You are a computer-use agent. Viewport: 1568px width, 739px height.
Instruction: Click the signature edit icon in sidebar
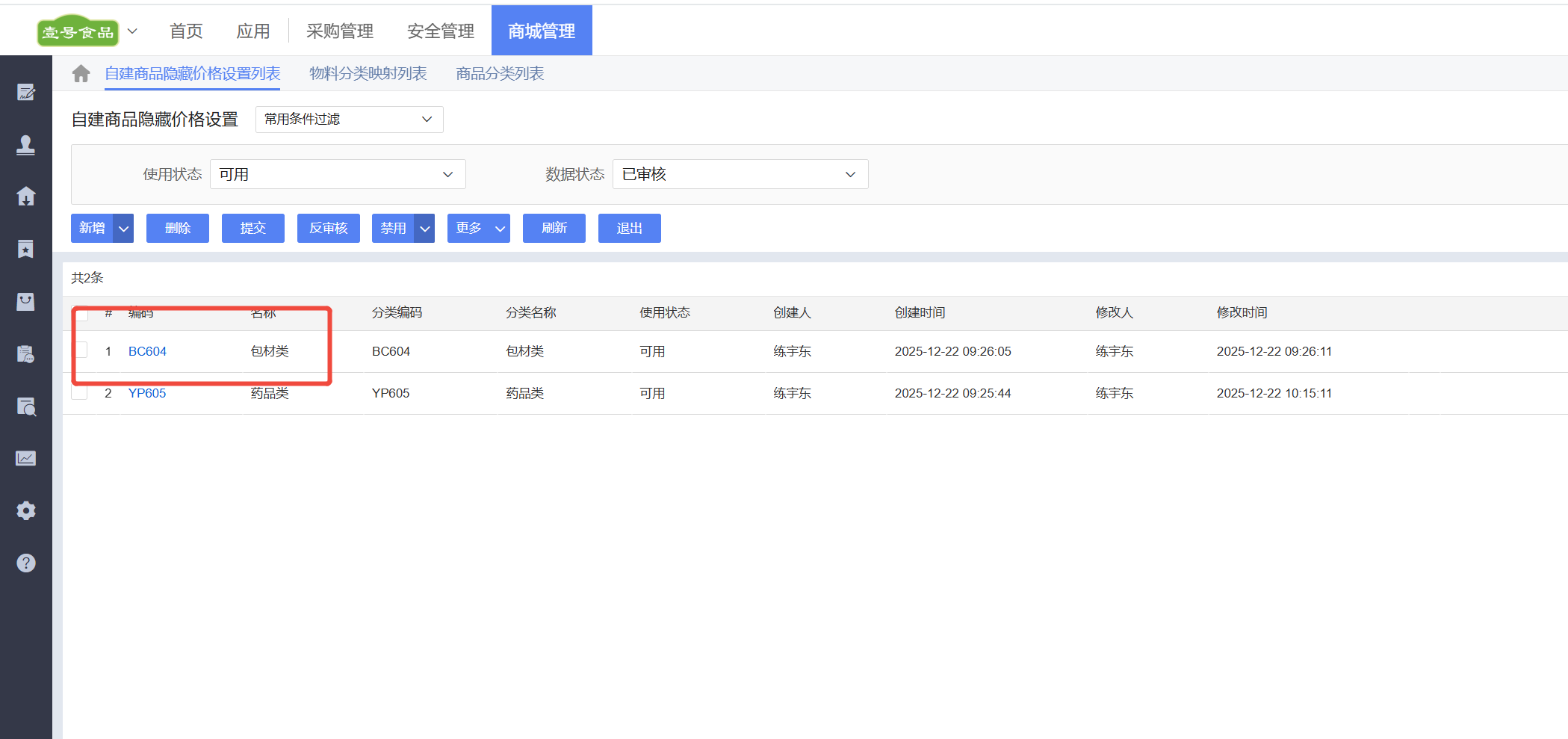point(26,93)
